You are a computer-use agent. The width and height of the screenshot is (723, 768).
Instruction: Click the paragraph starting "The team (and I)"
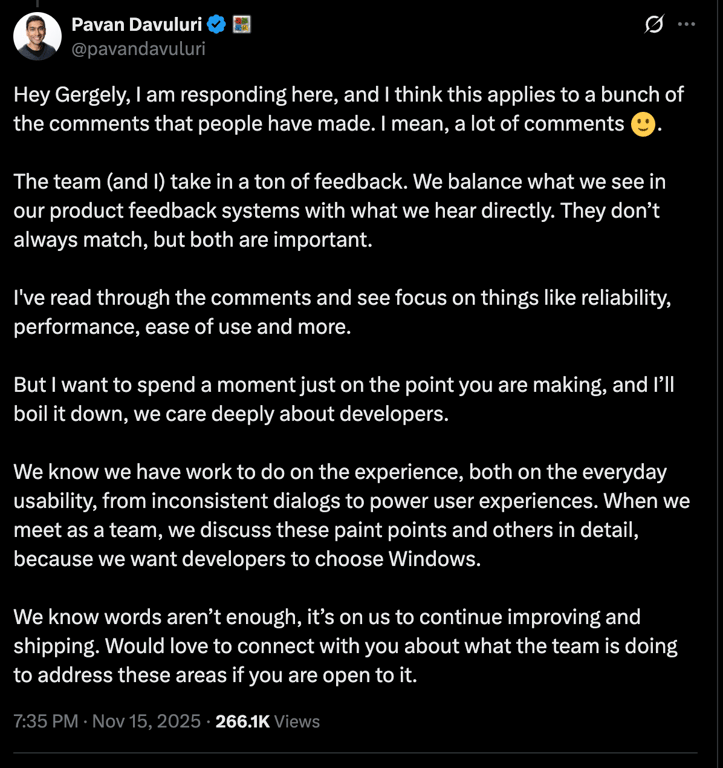(340, 212)
